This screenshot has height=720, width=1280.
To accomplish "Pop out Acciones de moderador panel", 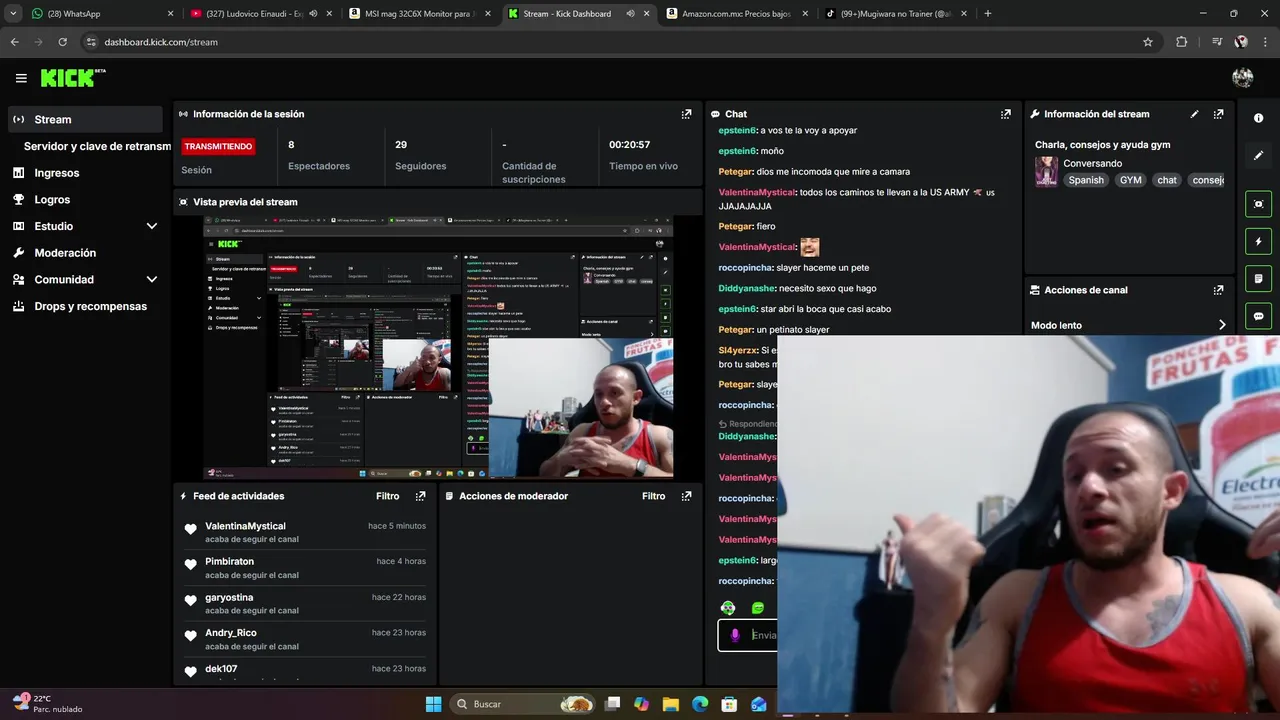I will [686, 496].
